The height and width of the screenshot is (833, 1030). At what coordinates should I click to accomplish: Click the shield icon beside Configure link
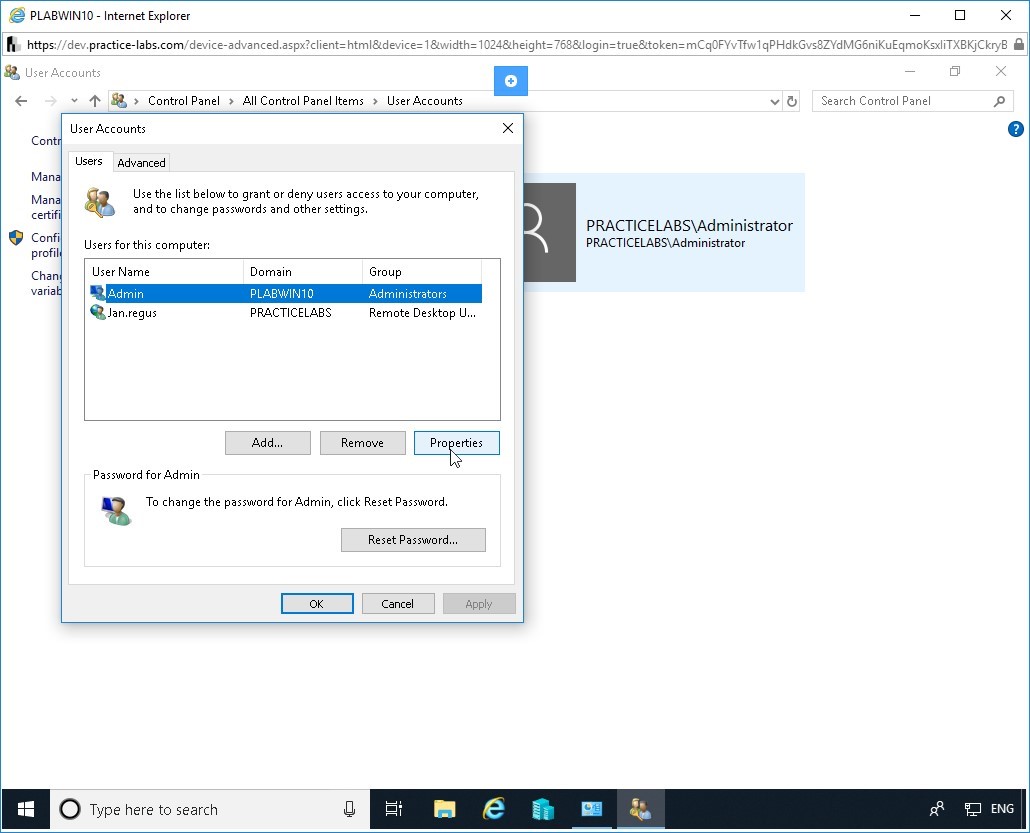tap(16, 238)
